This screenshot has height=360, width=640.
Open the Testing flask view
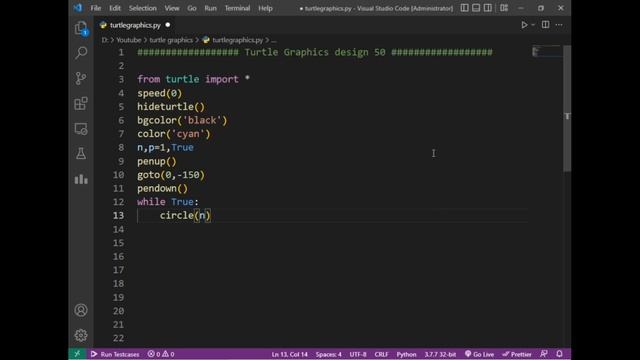81,153
